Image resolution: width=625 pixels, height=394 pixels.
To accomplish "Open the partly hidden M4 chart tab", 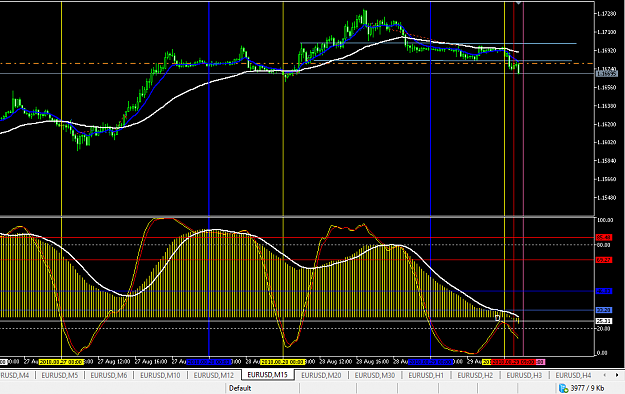I will coord(16,375).
